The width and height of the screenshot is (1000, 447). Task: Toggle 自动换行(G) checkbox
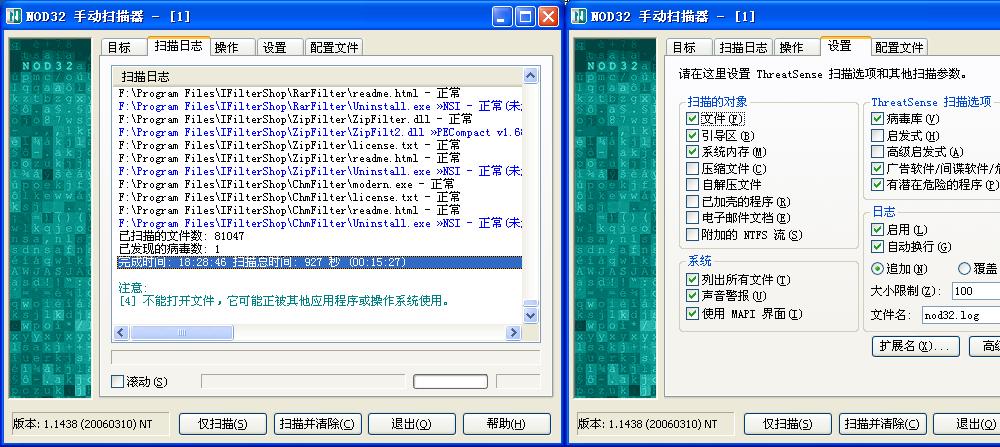pyautogui.click(x=877, y=246)
